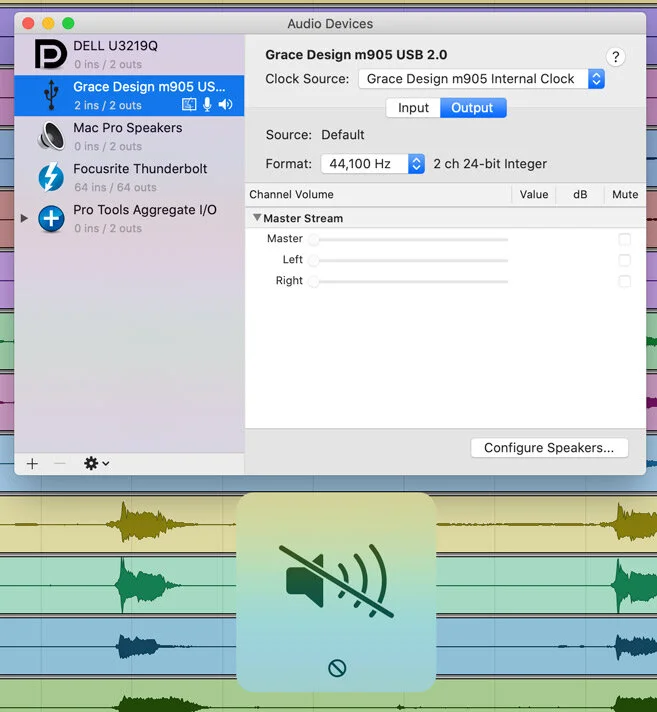Select Pro Tools Aggregate I/O device name
Image resolution: width=657 pixels, height=712 pixels.
coord(145,210)
